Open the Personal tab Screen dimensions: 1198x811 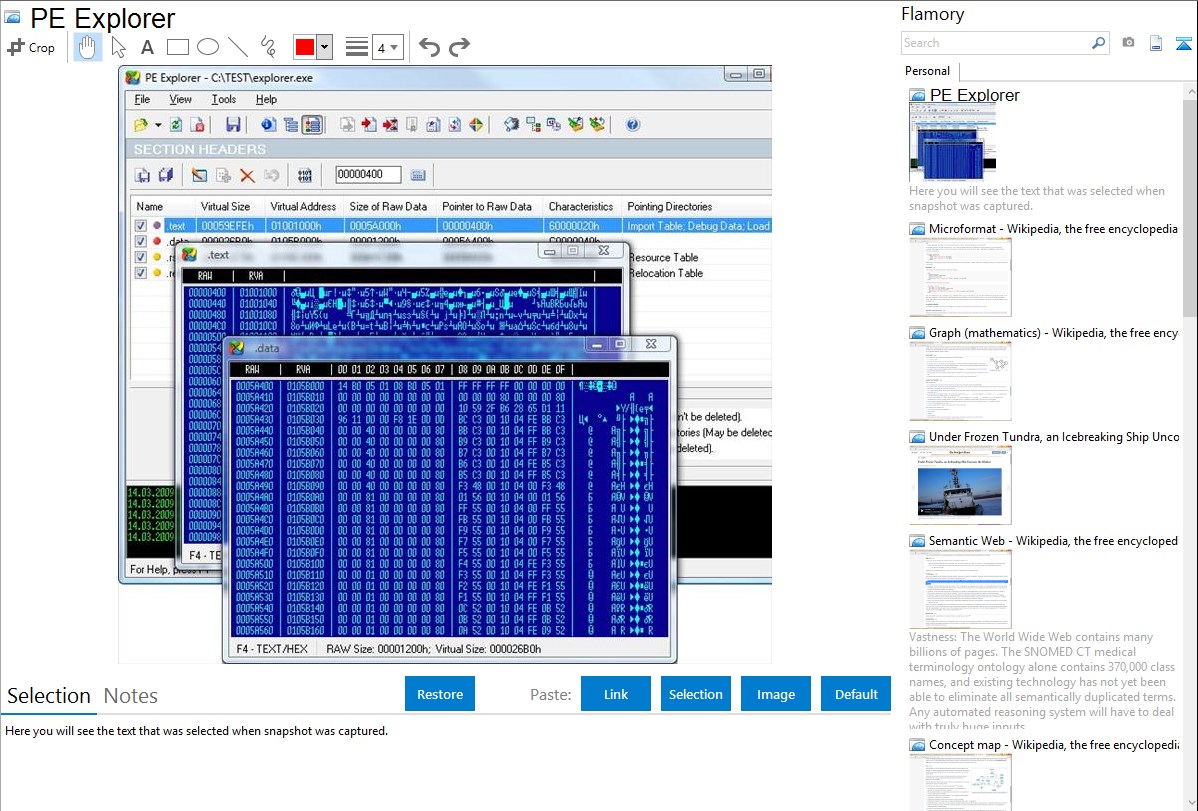(x=927, y=71)
